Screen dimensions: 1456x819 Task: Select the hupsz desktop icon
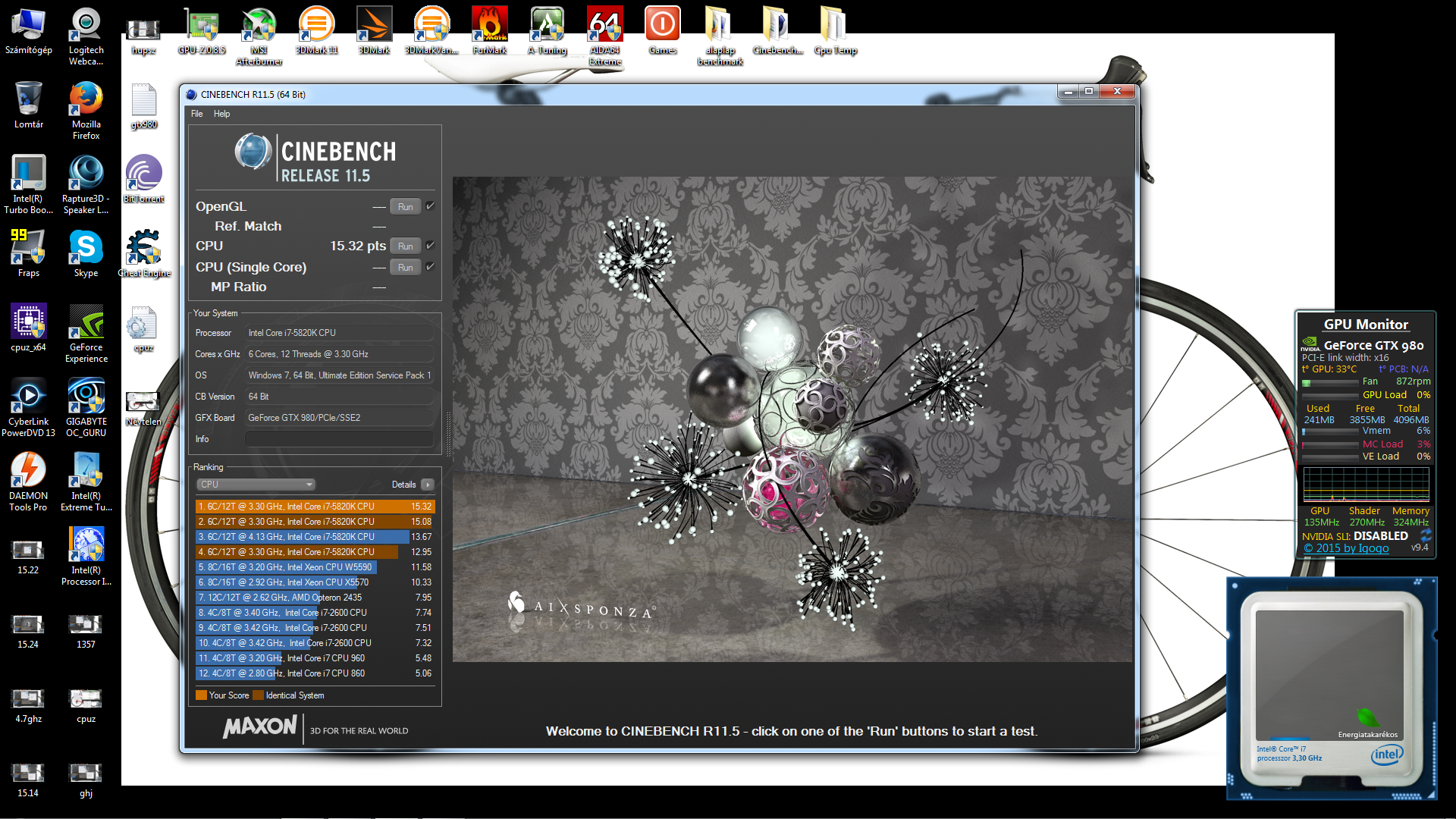point(143,36)
